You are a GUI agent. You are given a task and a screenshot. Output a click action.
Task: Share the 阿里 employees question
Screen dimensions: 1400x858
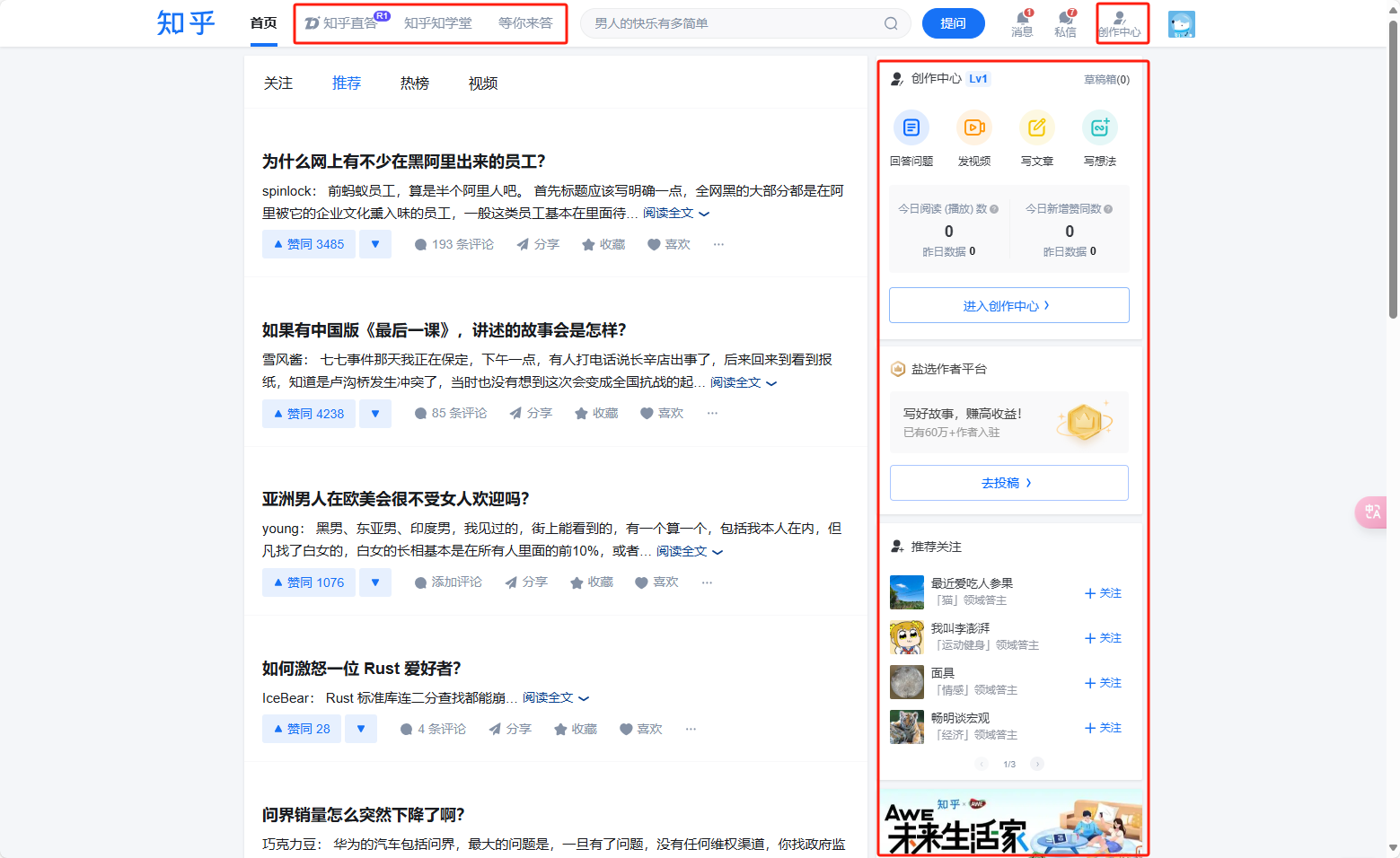(x=538, y=244)
